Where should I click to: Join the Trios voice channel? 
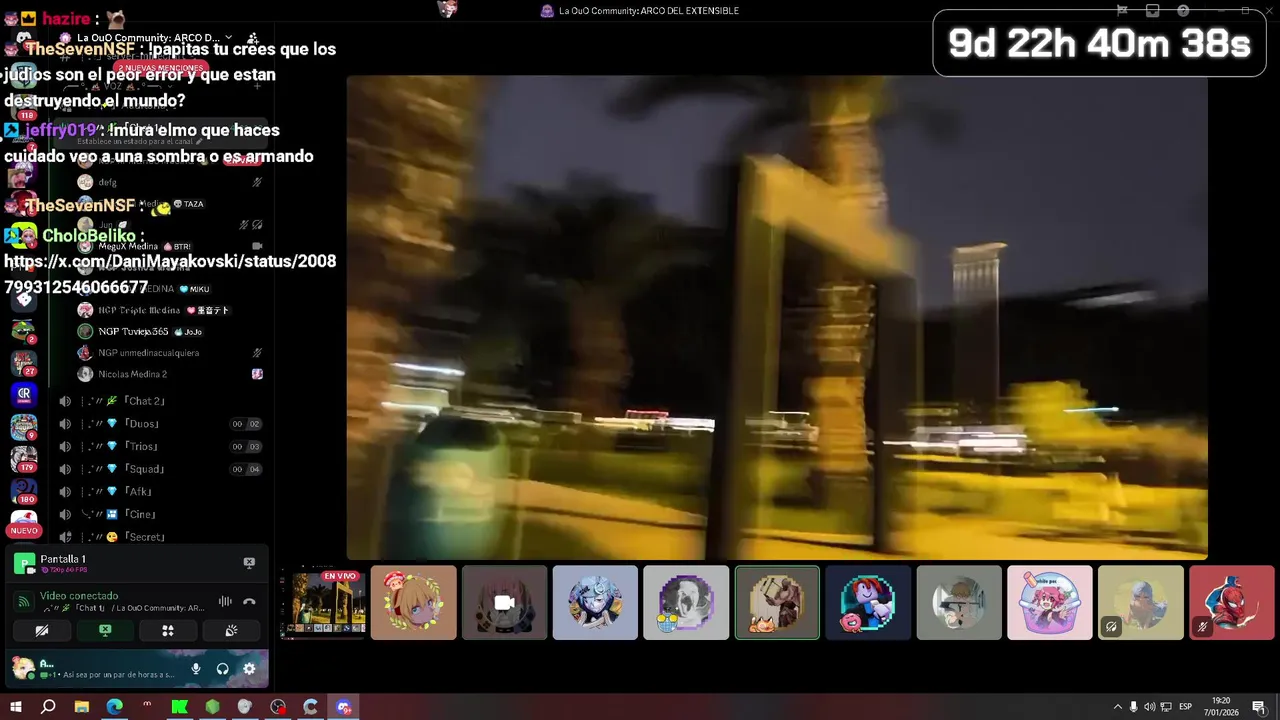160,447
